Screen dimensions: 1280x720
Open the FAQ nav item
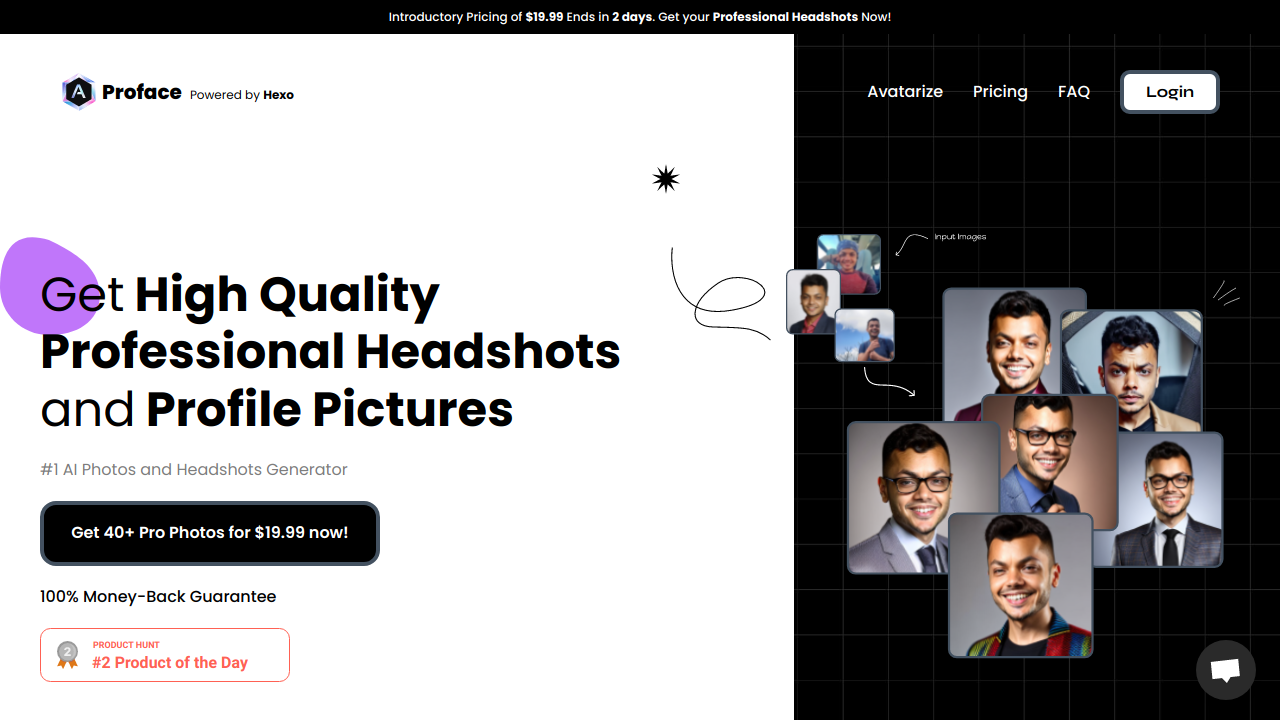tap(1074, 91)
